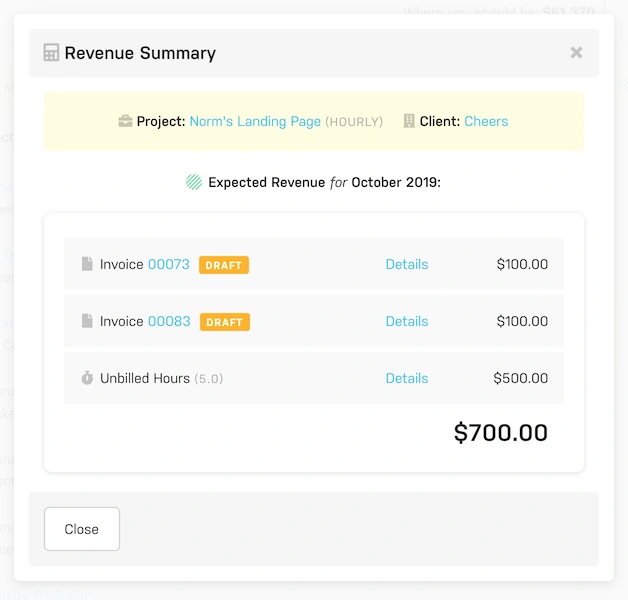Click the DRAFT badge on Invoice 00083
The height and width of the screenshot is (600, 628).
tap(224, 322)
